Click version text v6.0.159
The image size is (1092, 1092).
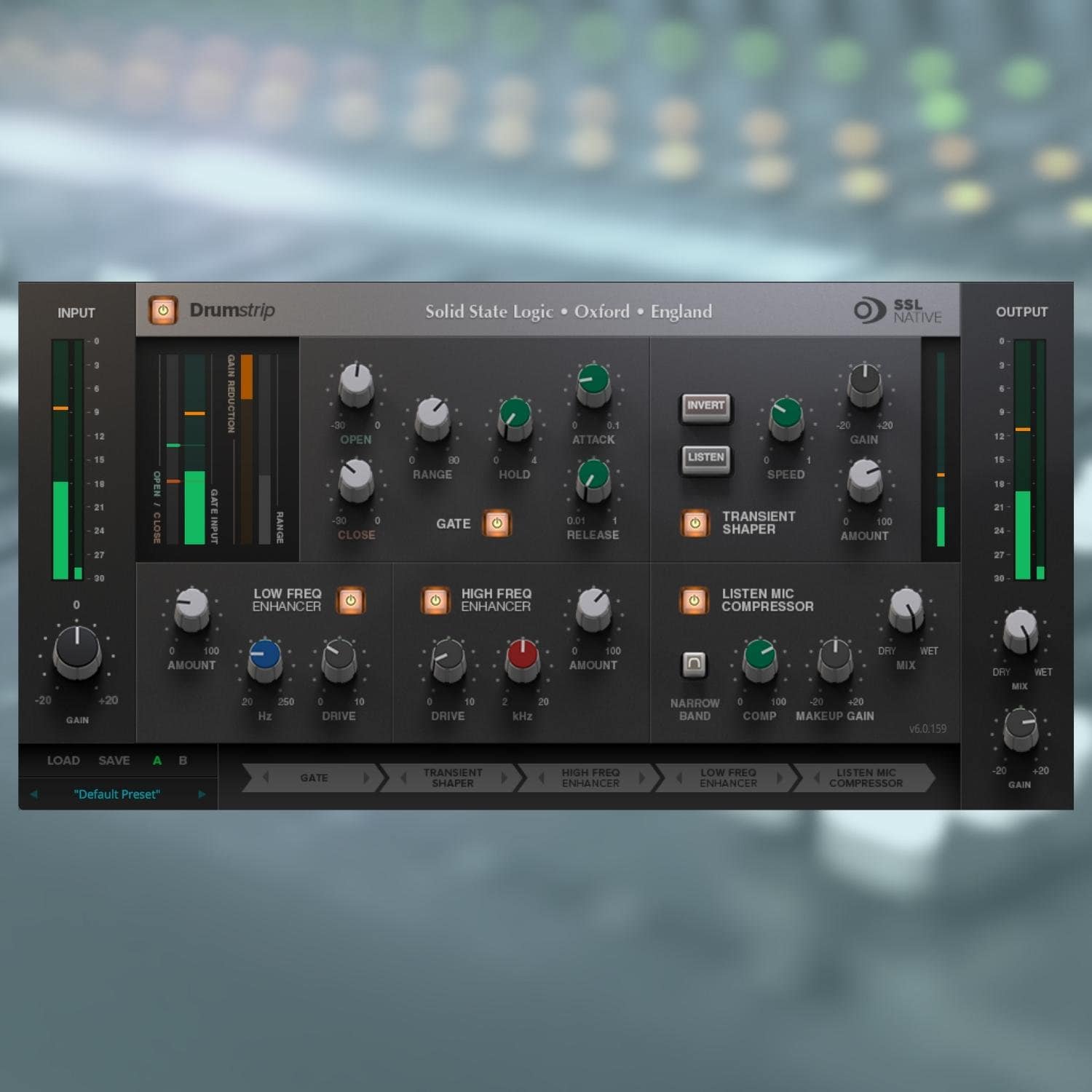[x=927, y=728]
